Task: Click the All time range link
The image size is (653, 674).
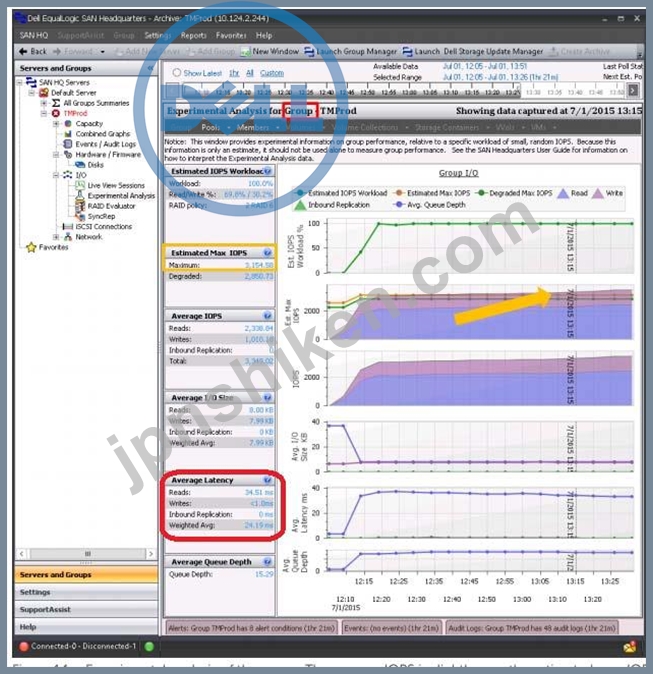Action: [250, 73]
